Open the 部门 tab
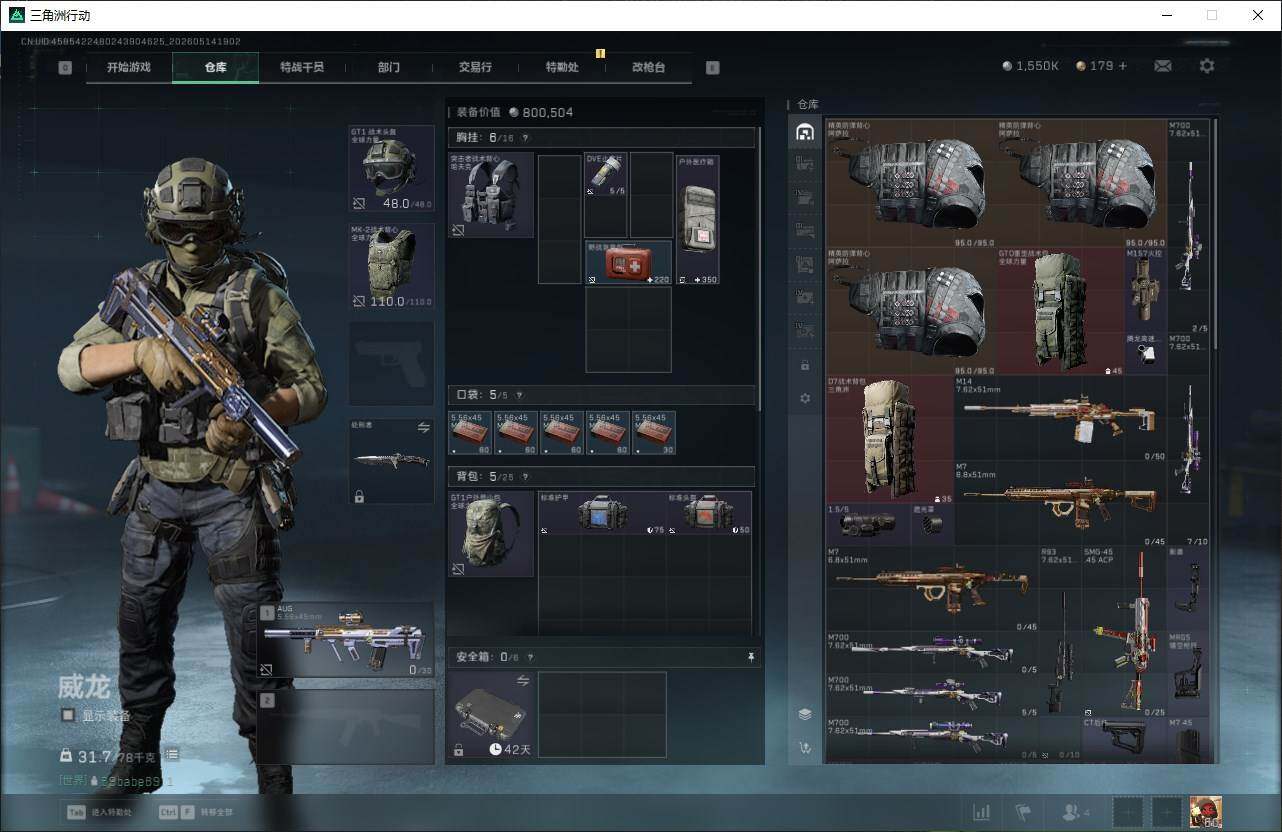The height and width of the screenshot is (832, 1282). click(x=389, y=67)
